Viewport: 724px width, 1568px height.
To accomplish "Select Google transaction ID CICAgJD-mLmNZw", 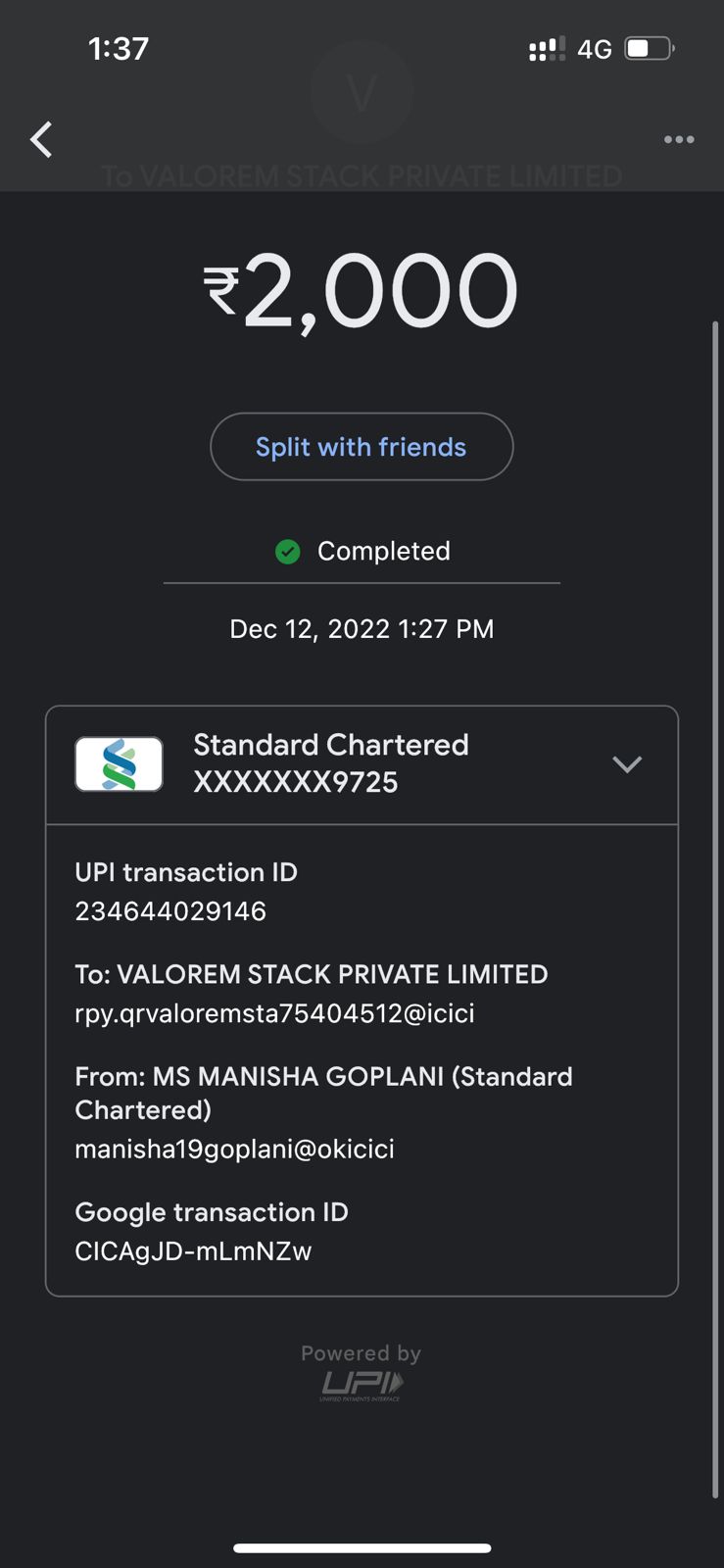I will coord(193,1251).
